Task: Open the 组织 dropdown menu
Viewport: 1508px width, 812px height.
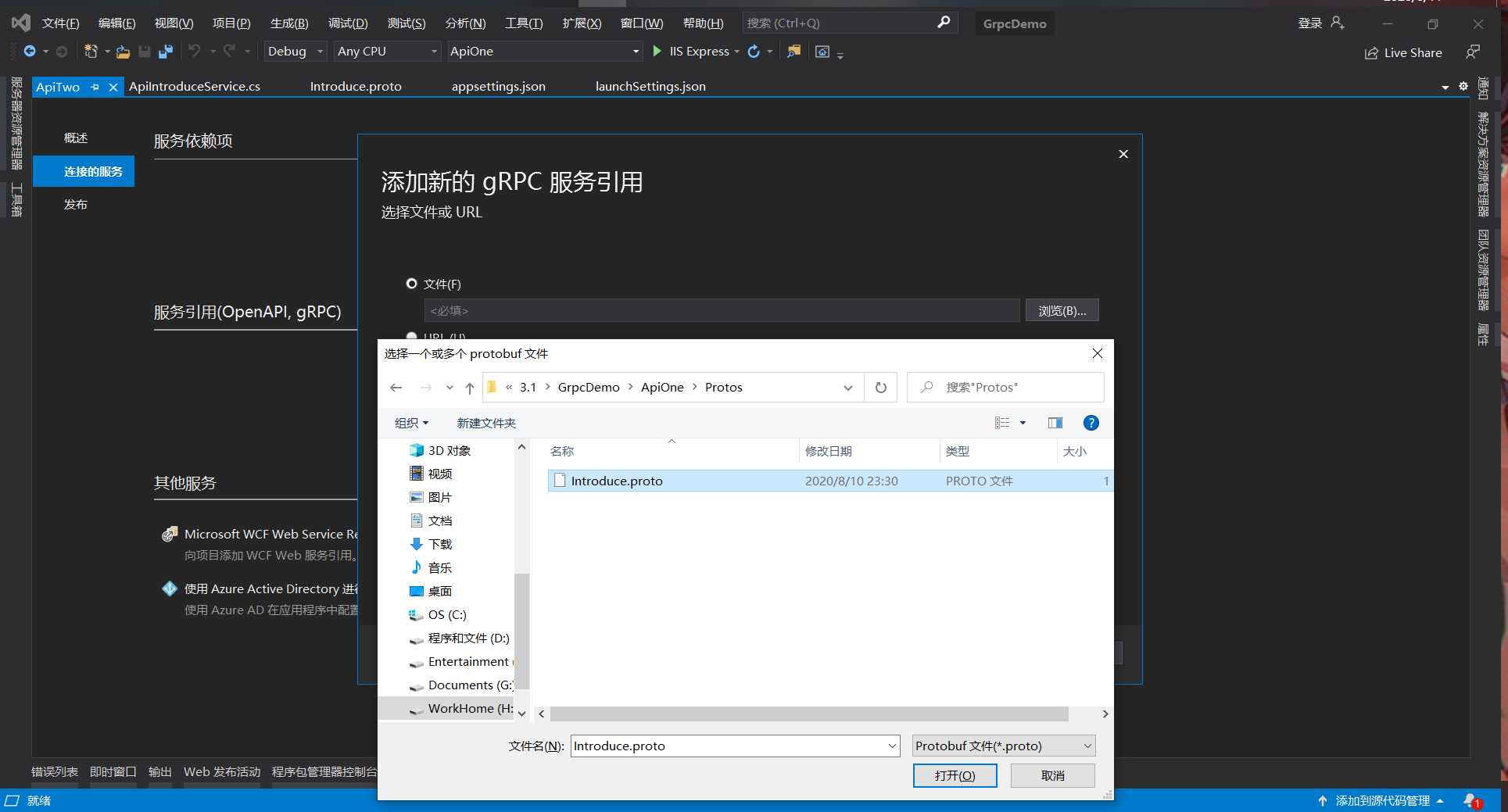Action: [x=411, y=423]
